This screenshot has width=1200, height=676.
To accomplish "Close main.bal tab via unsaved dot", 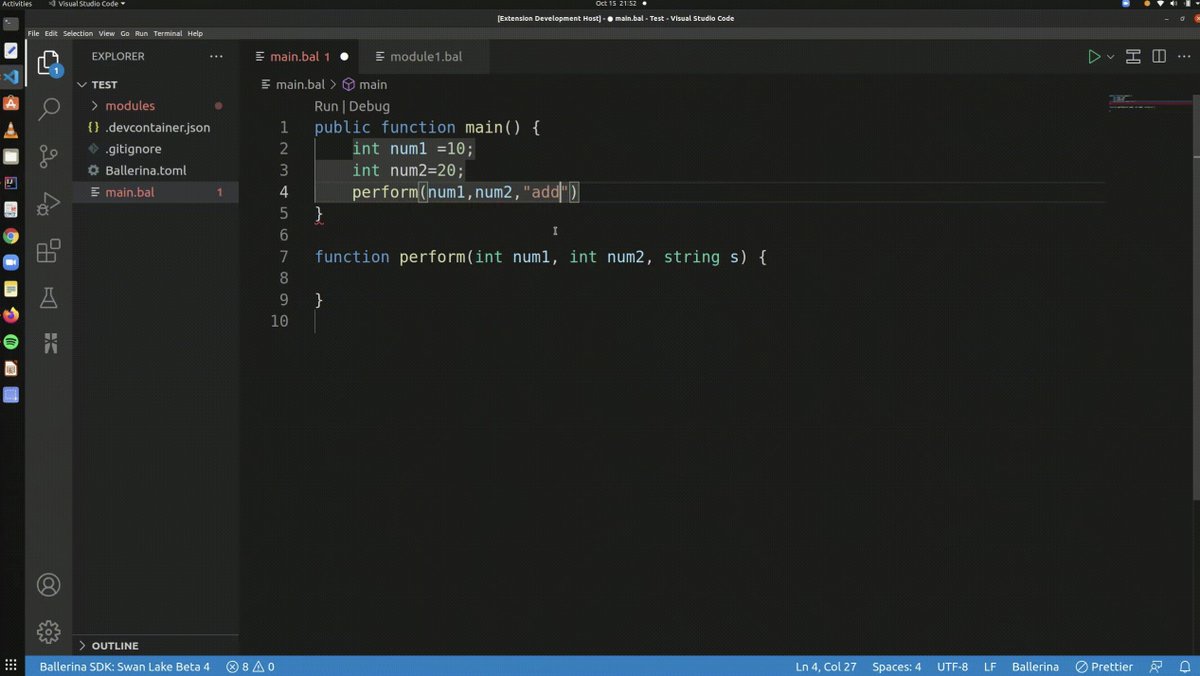I will point(344,57).
